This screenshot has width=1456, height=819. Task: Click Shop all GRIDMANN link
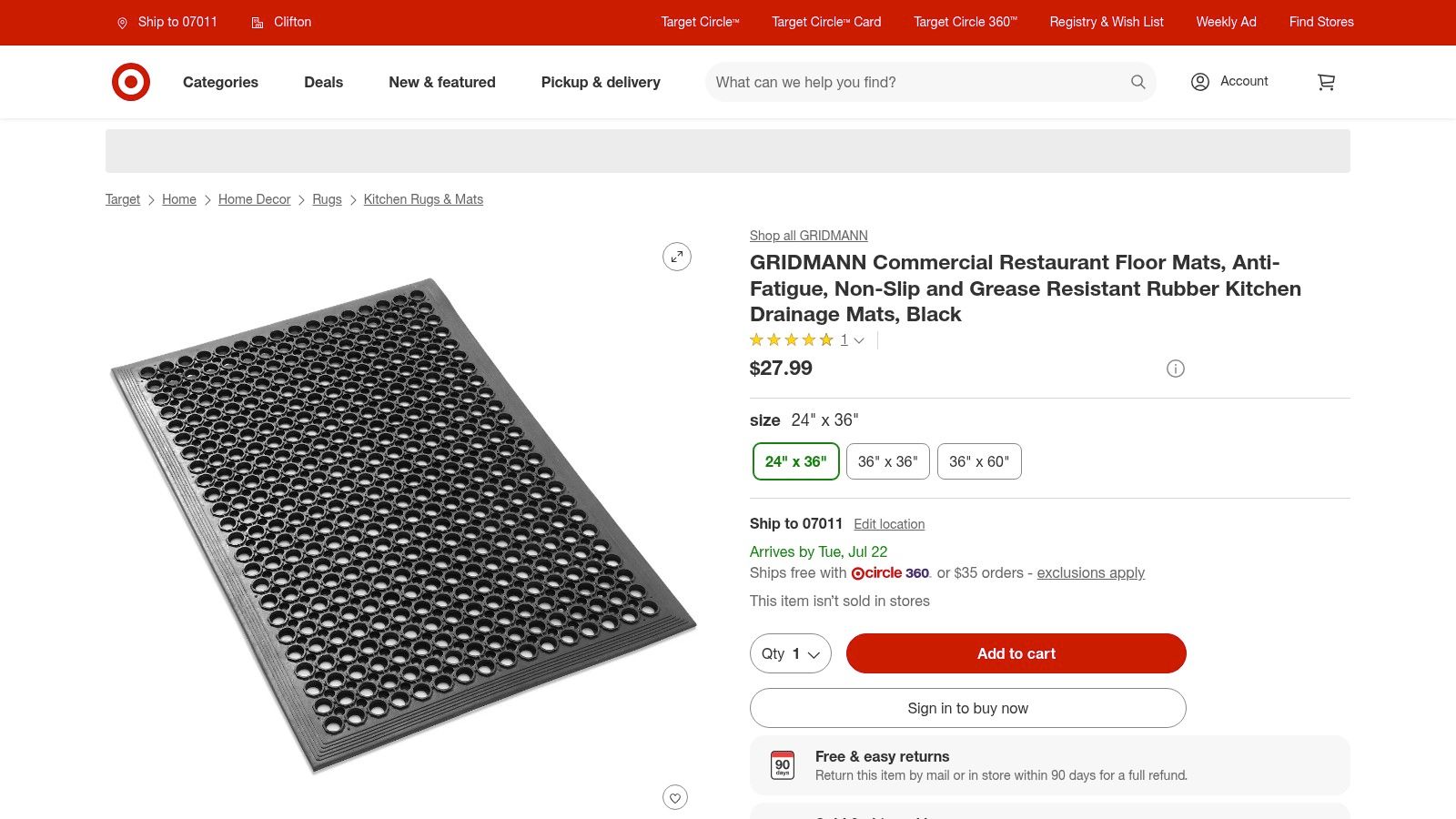(808, 236)
